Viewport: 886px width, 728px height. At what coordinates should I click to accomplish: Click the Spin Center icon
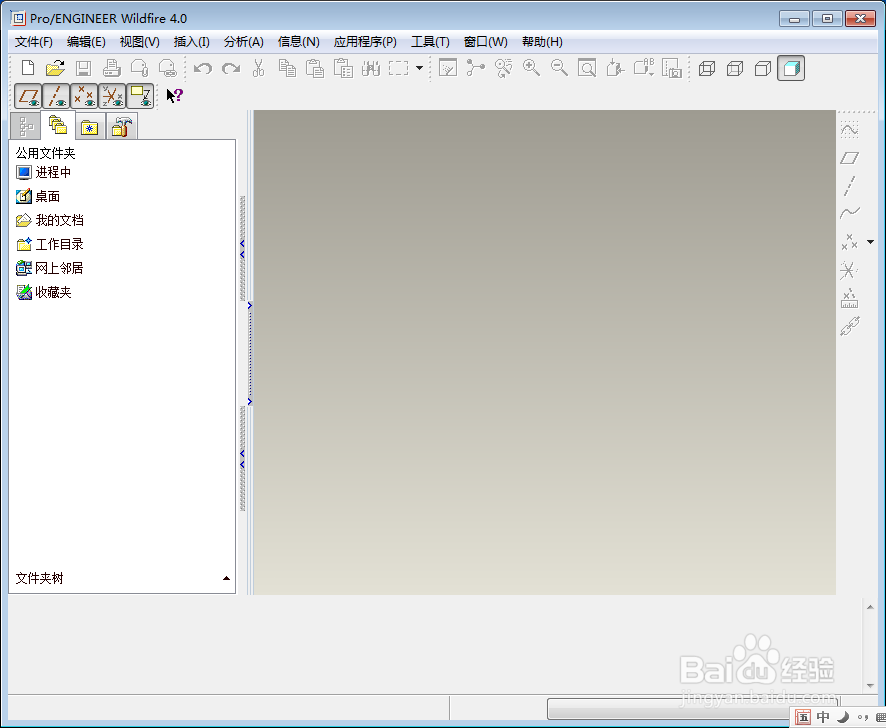point(476,68)
